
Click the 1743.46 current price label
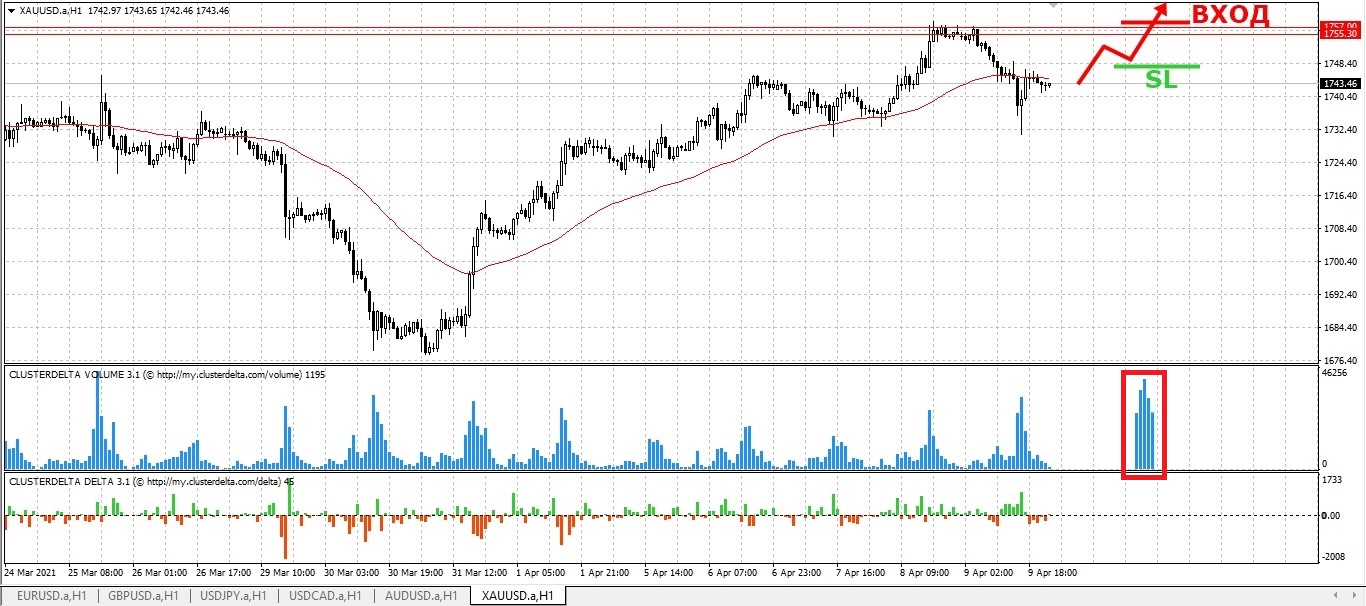pyautogui.click(x=1339, y=84)
